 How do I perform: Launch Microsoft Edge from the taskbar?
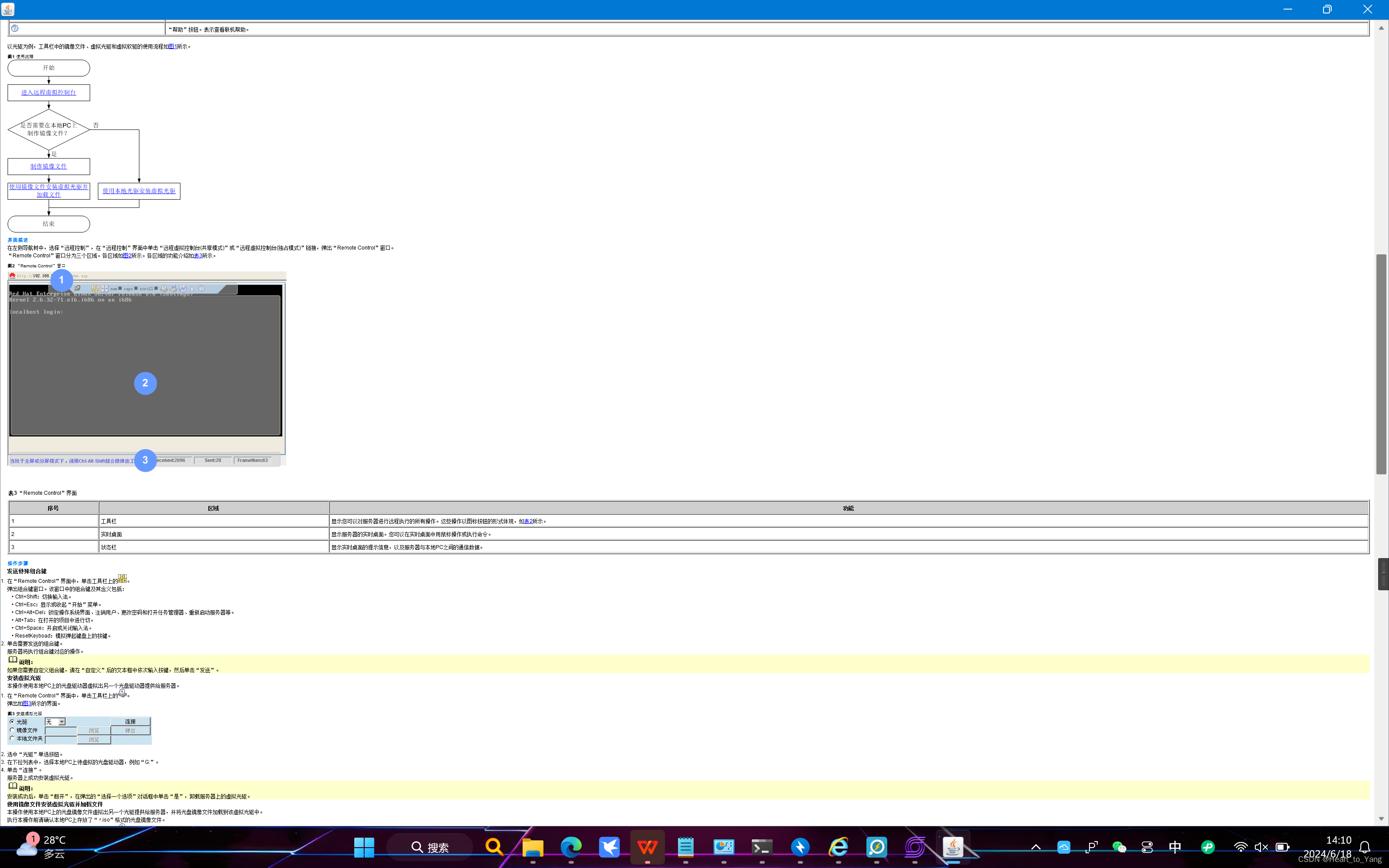click(x=570, y=847)
